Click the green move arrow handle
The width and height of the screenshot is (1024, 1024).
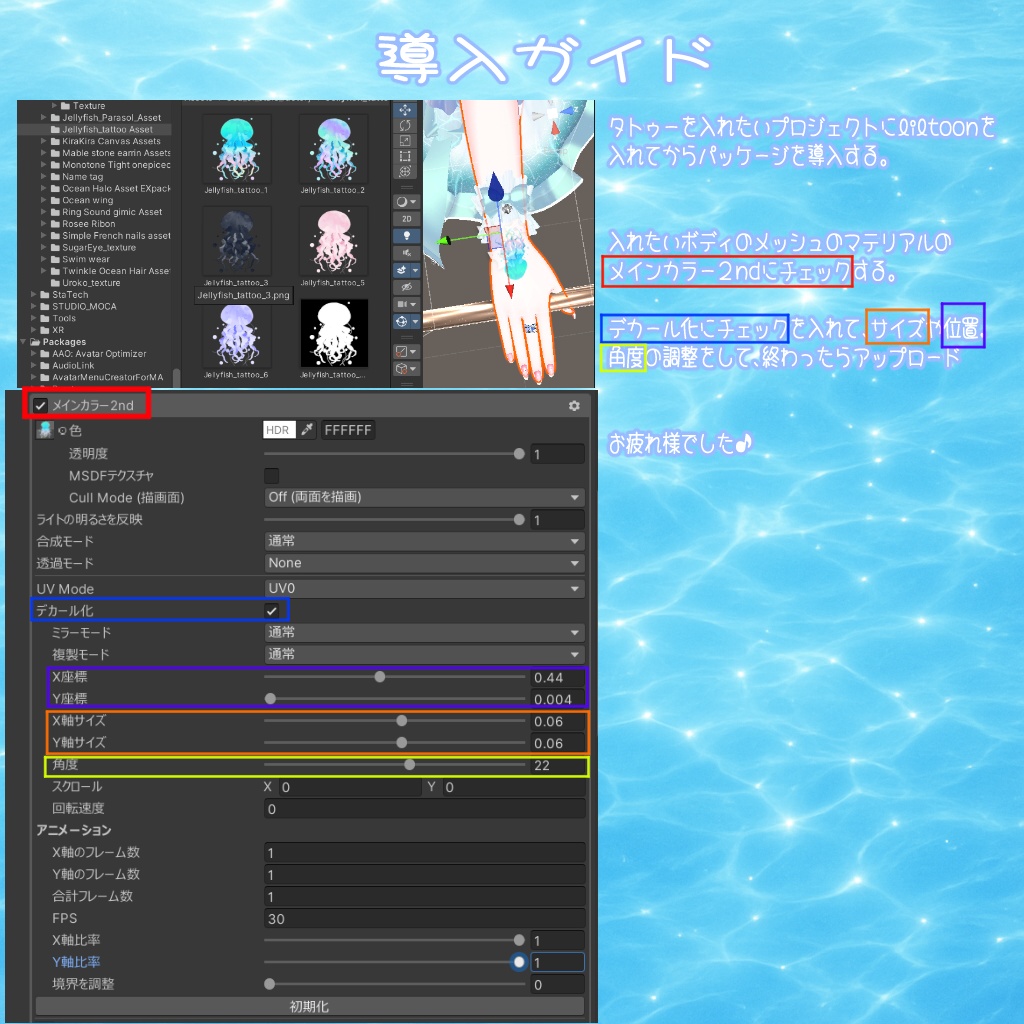point(445,240)
